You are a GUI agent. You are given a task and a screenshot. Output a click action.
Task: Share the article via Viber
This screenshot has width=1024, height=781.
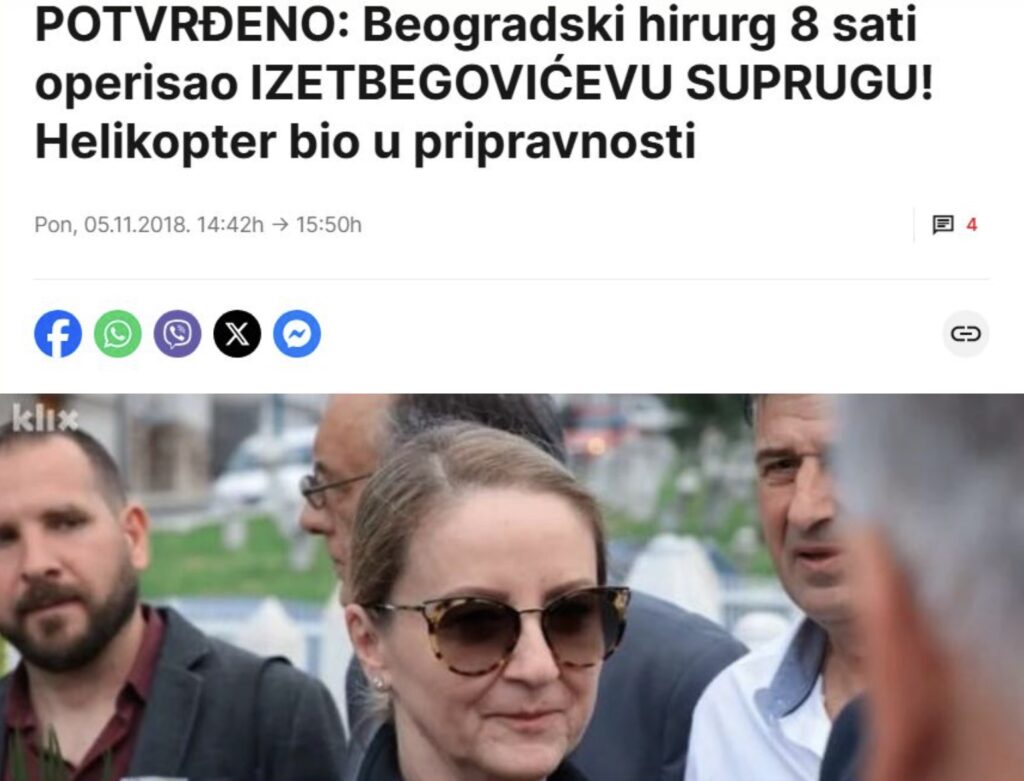tap(178, 334)
